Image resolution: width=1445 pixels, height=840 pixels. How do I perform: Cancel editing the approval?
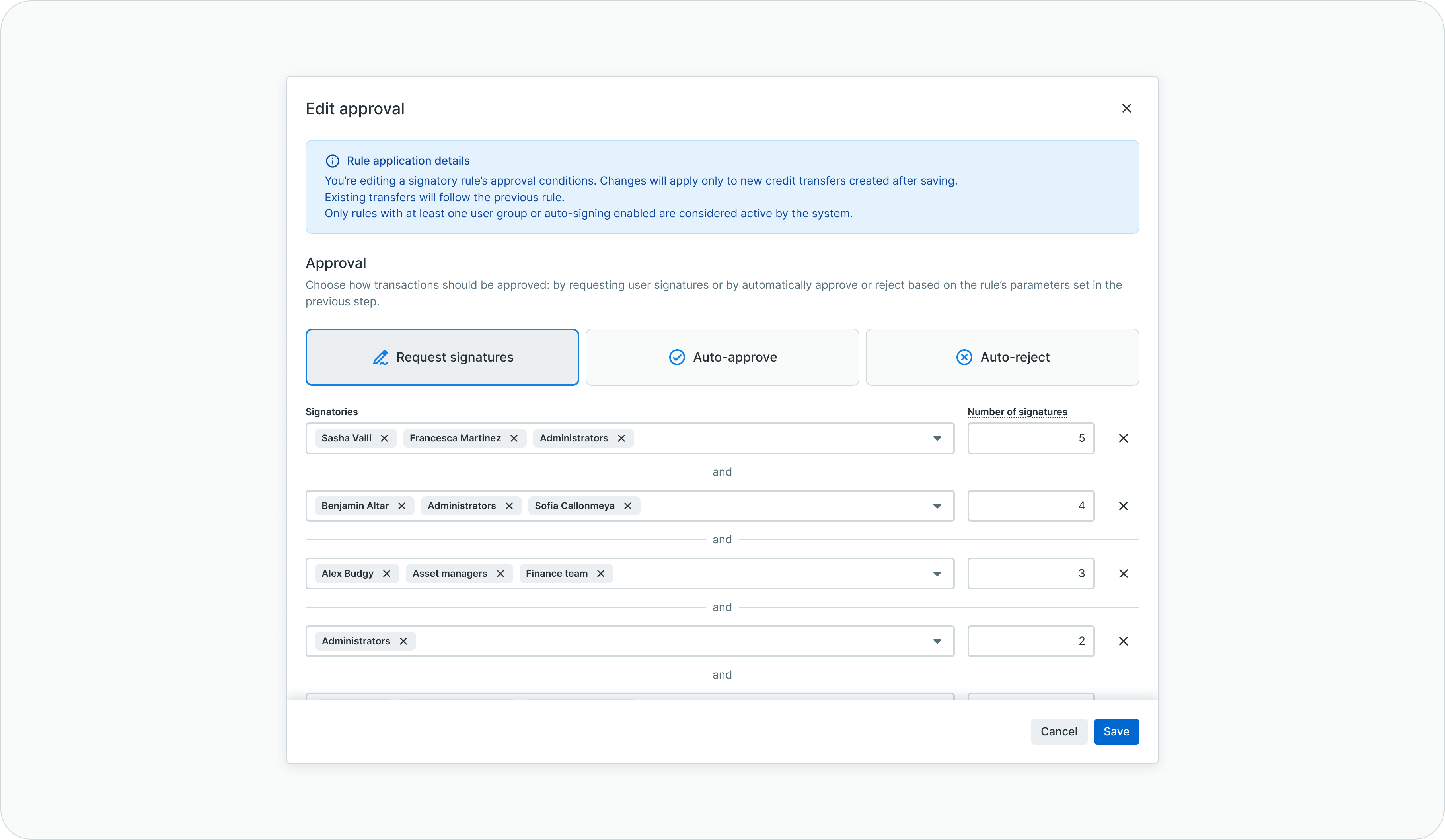point(1058,732)
